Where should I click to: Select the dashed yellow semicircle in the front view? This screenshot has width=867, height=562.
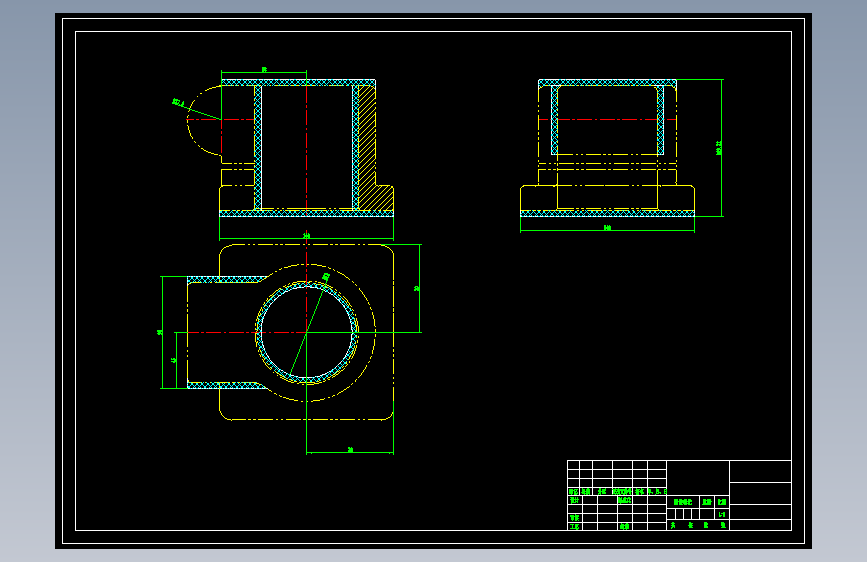205,120
